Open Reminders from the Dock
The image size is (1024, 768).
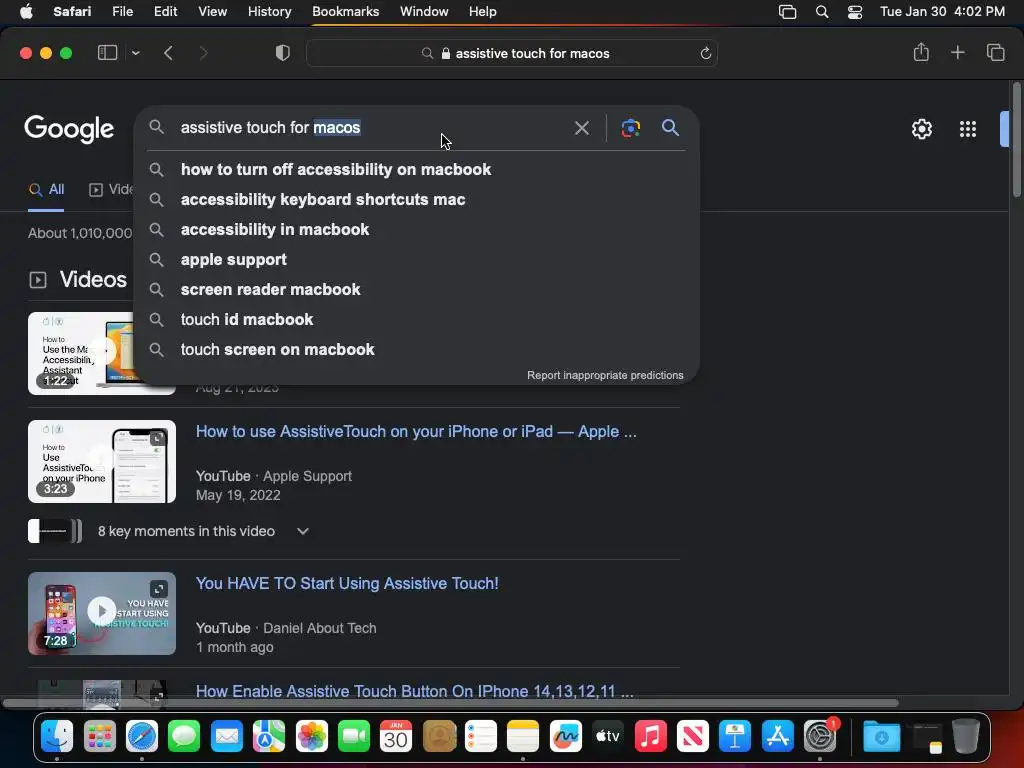481,737
